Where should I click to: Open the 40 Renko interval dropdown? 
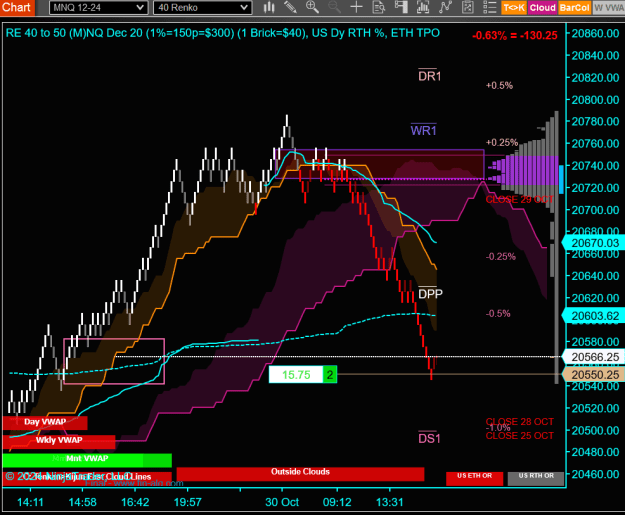coord(202,8)
